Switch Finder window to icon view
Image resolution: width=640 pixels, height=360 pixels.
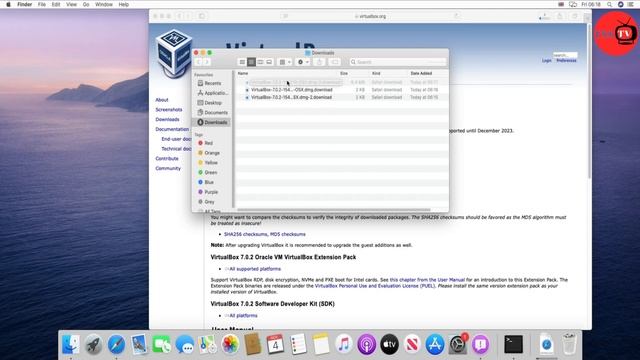tap(242, 62)
